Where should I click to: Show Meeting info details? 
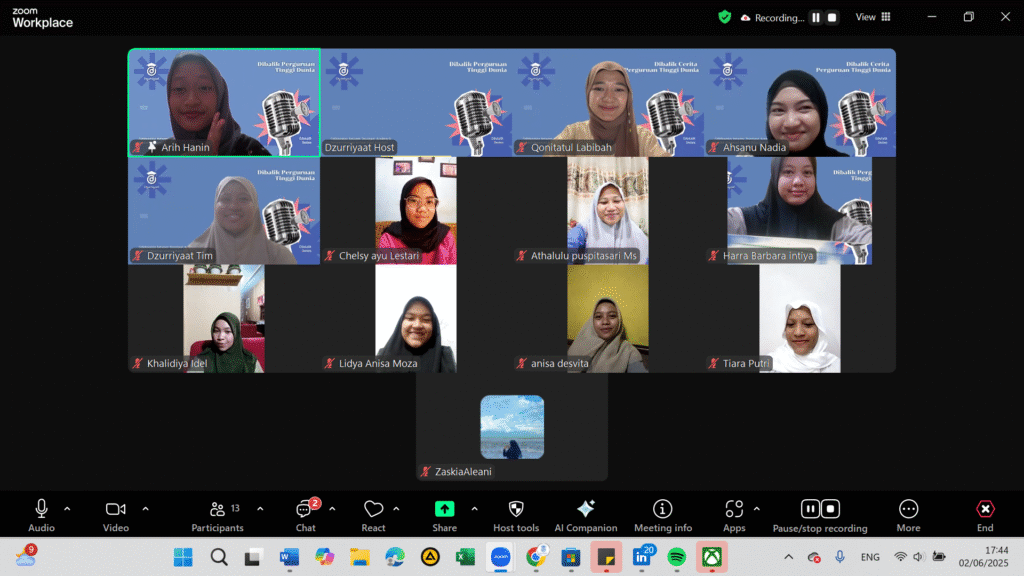[662, 510]
